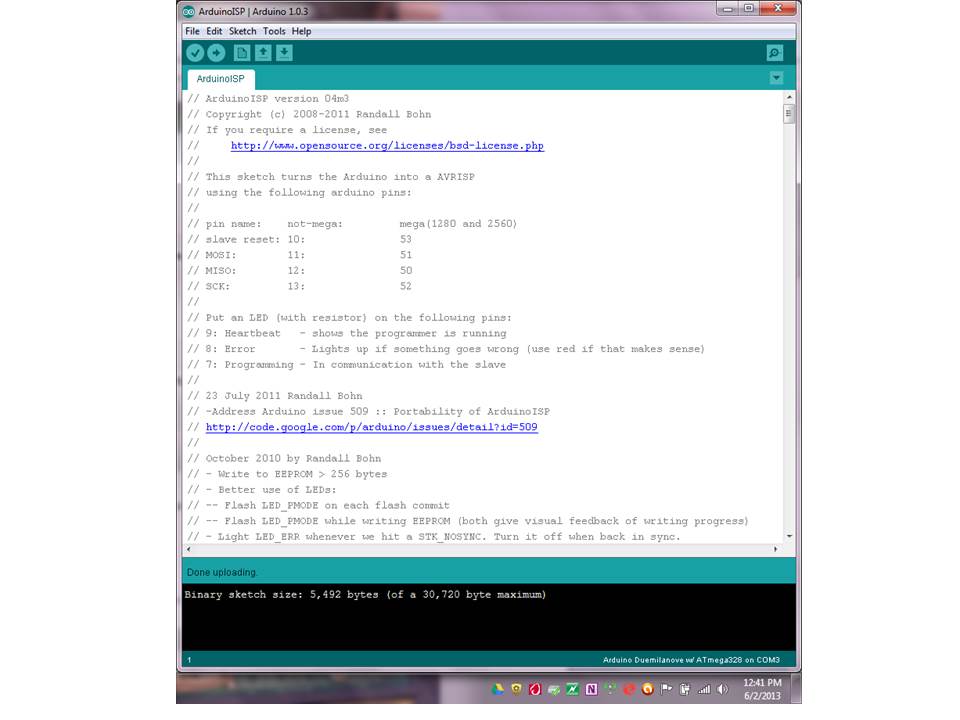The width and height of the screenshot is (960, 720).
Task: Open the Tools menu
Action: (274, 31)
